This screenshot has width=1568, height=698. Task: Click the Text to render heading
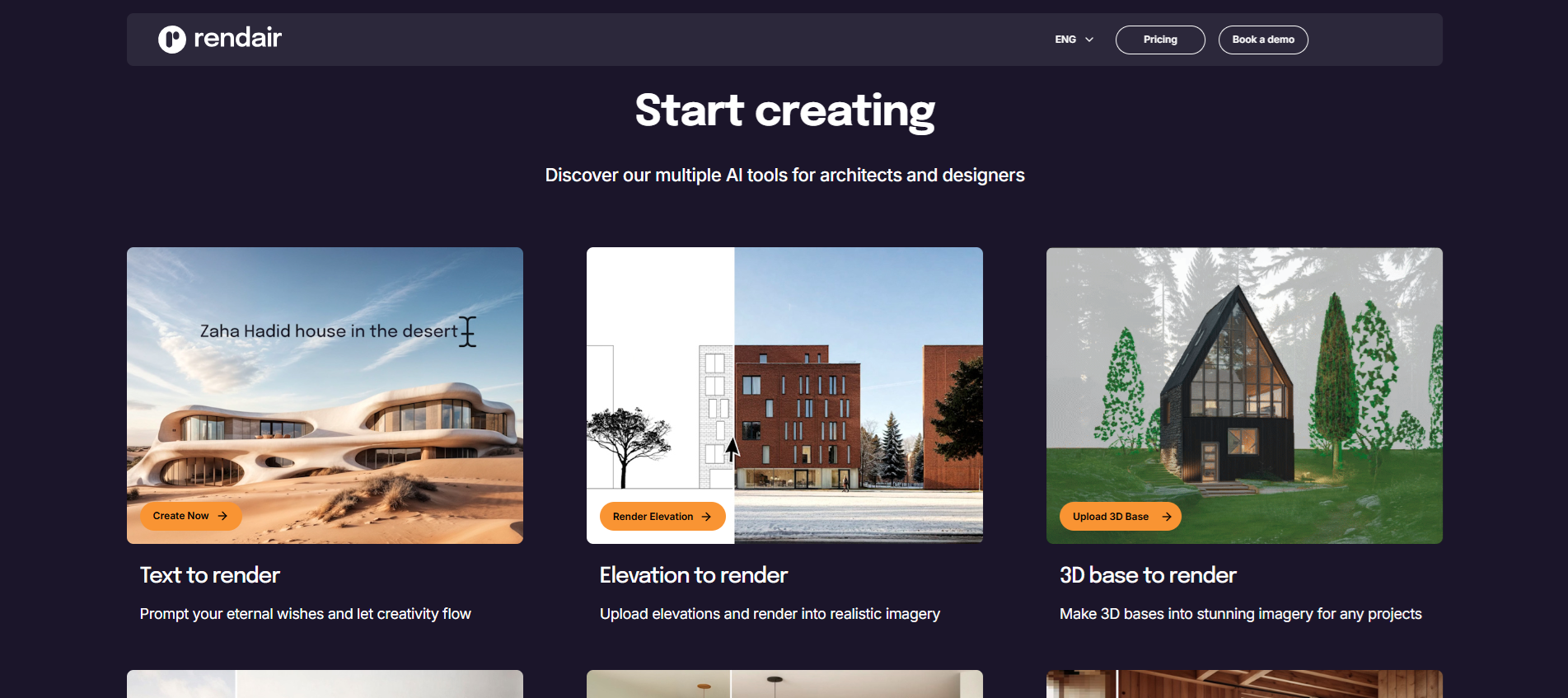click(210, 575)
